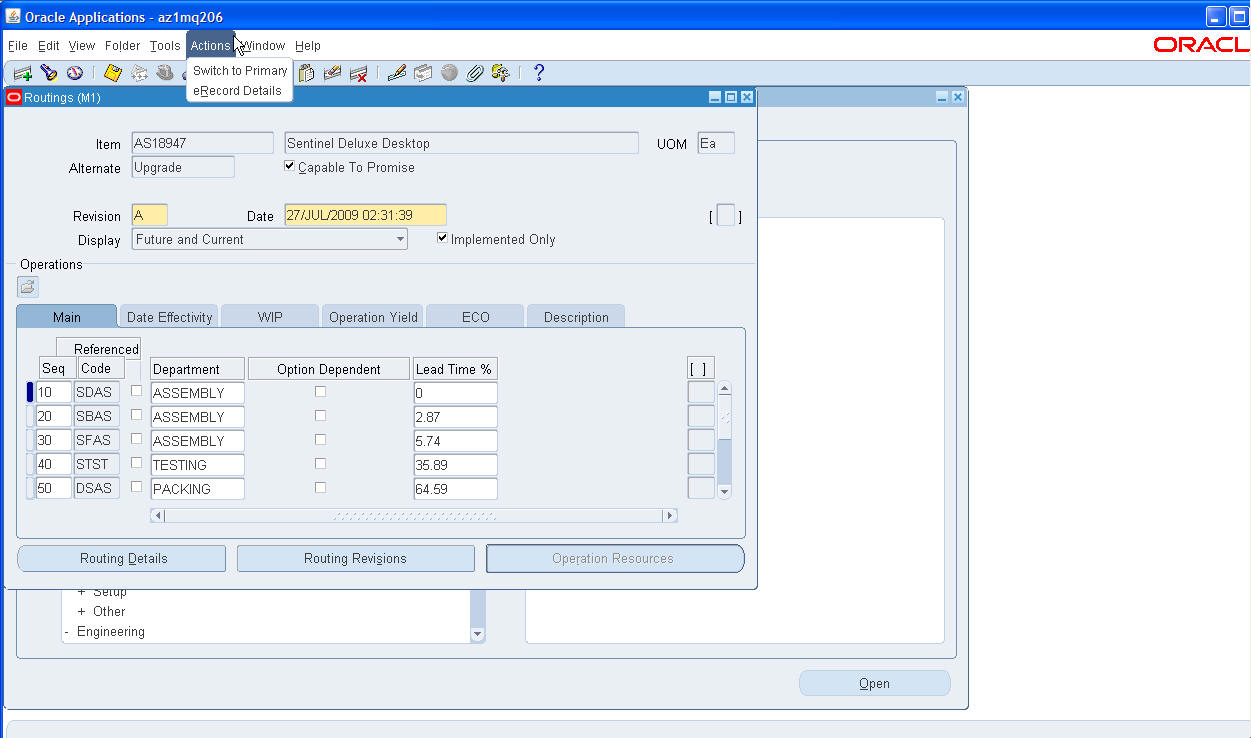This screenshot has width=1251, height=738.
Task: Click the Delete Record red X icon
Action: click(358, 73)
